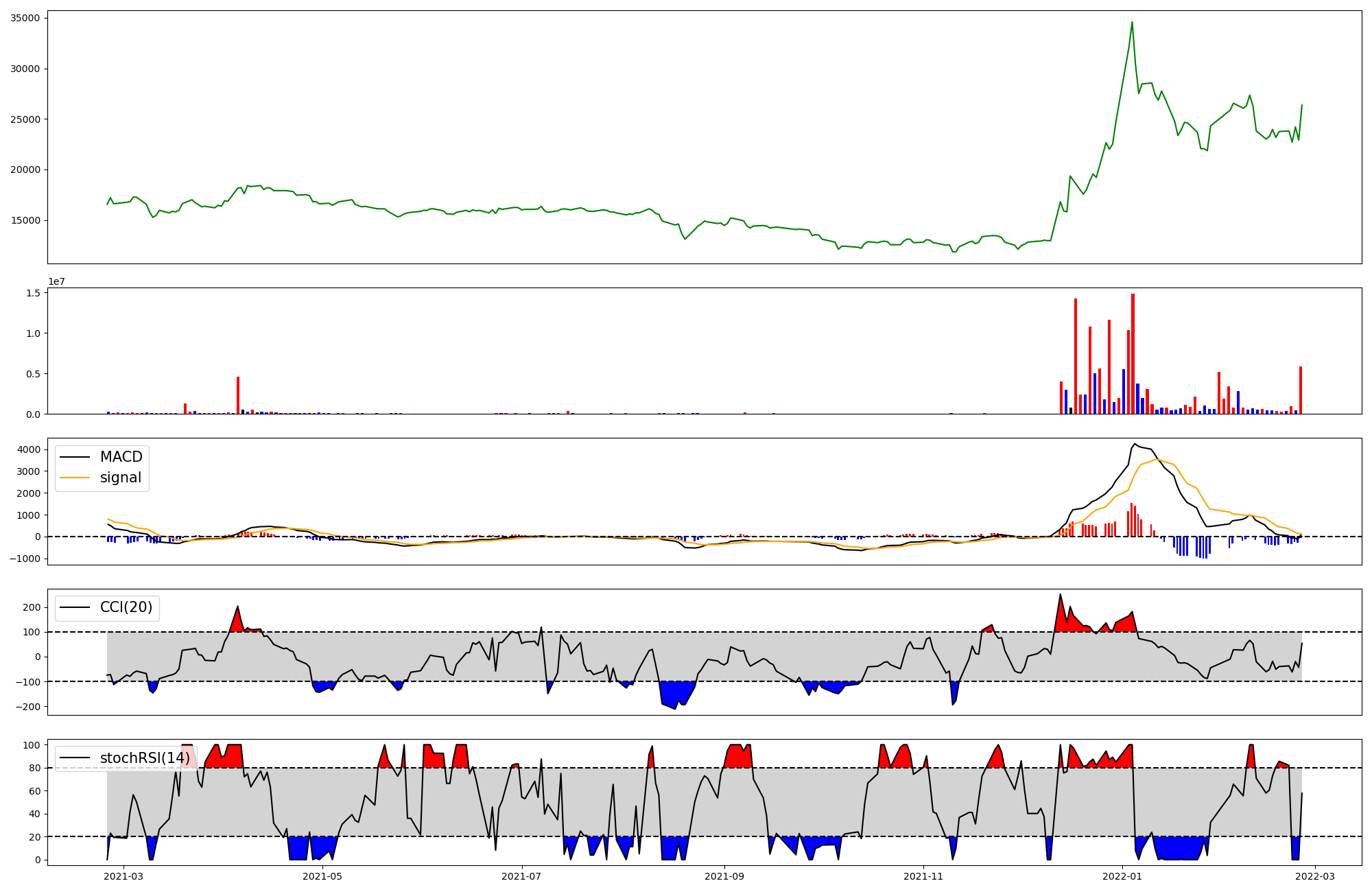
Task: Click the 35000 price axis label
Action: coord(25,18)
